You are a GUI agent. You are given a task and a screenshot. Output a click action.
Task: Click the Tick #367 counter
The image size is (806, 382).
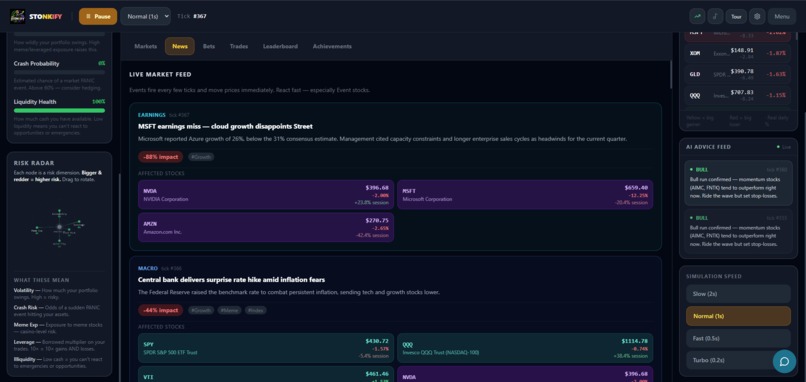(x=192, y=16)
